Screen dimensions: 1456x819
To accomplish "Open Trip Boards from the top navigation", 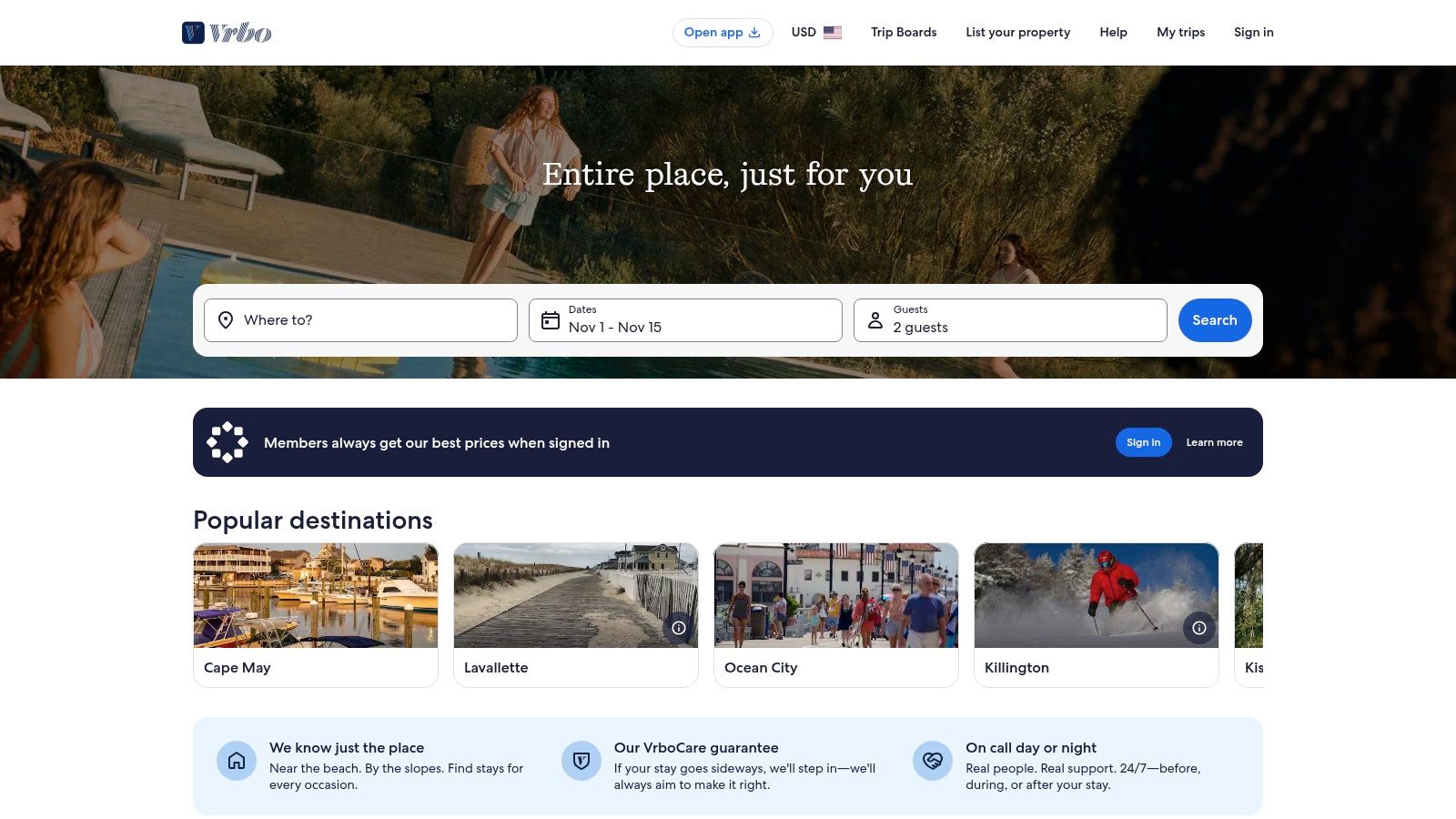I will tap(903, 33).
